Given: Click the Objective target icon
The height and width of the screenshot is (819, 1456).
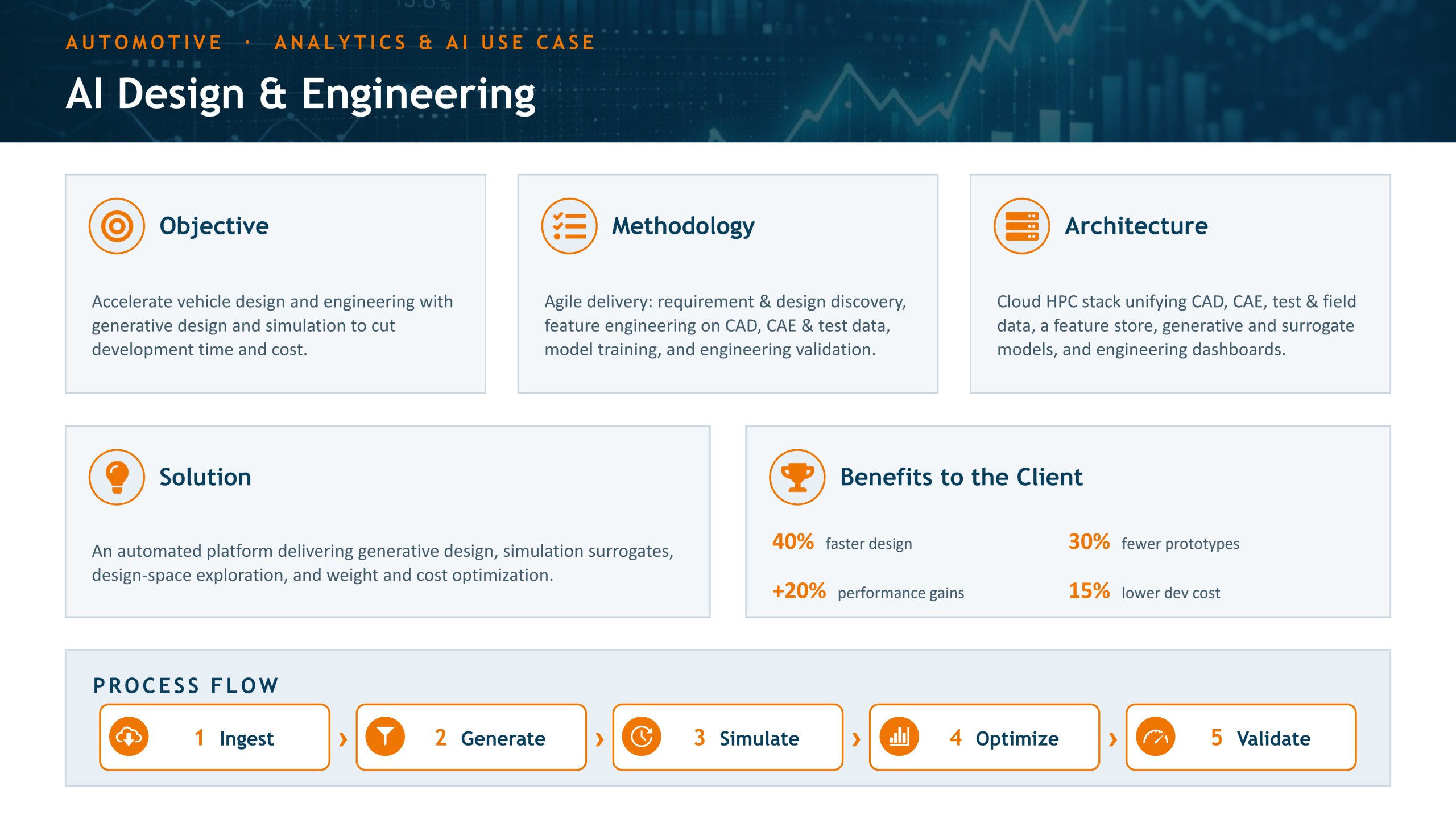Looking at the screenshot, I should 117,226.
